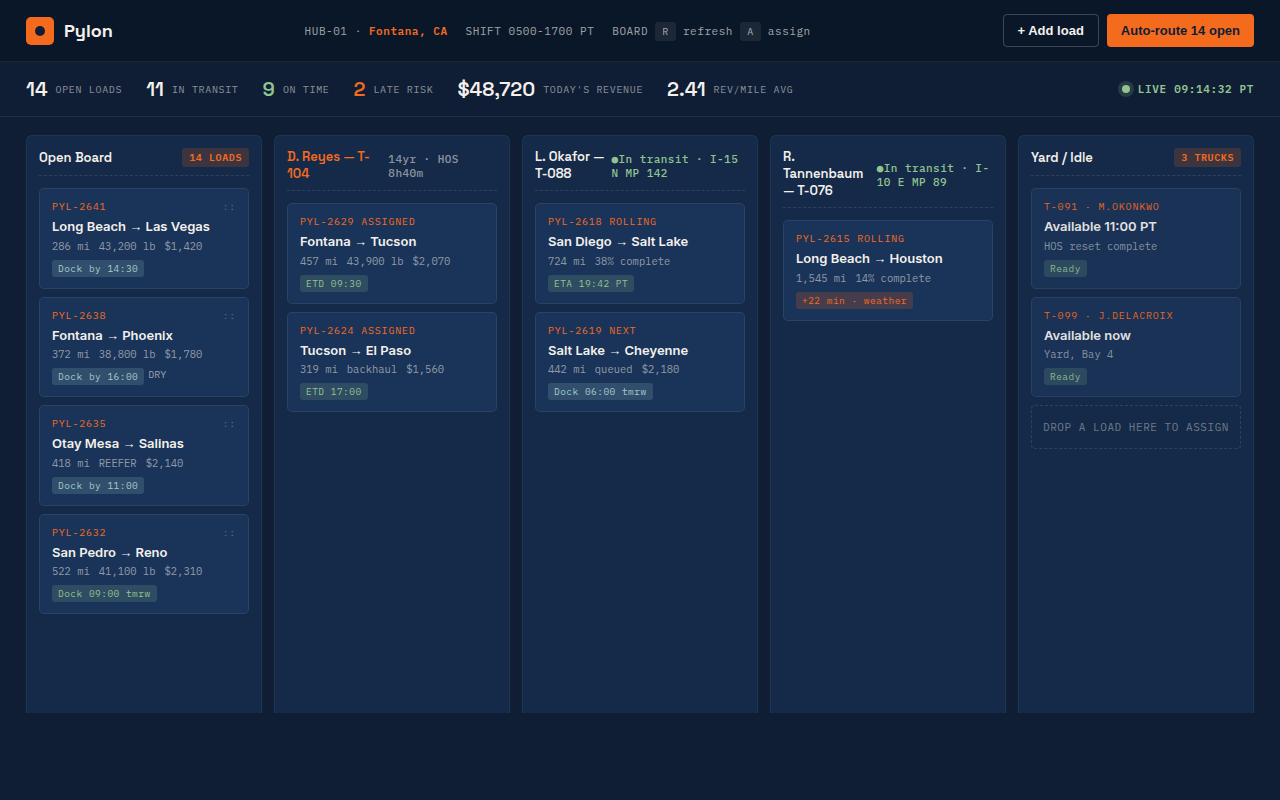The height and width of the screenshot is (800, 1280).
Task: Open the Fontana → Phoenix load card
Action: coord(144,347)
